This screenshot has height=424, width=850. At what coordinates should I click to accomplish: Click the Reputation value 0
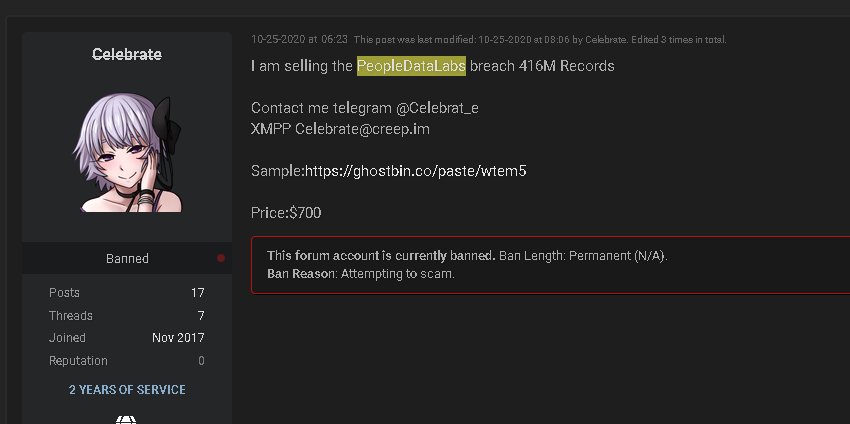point(201,360)
